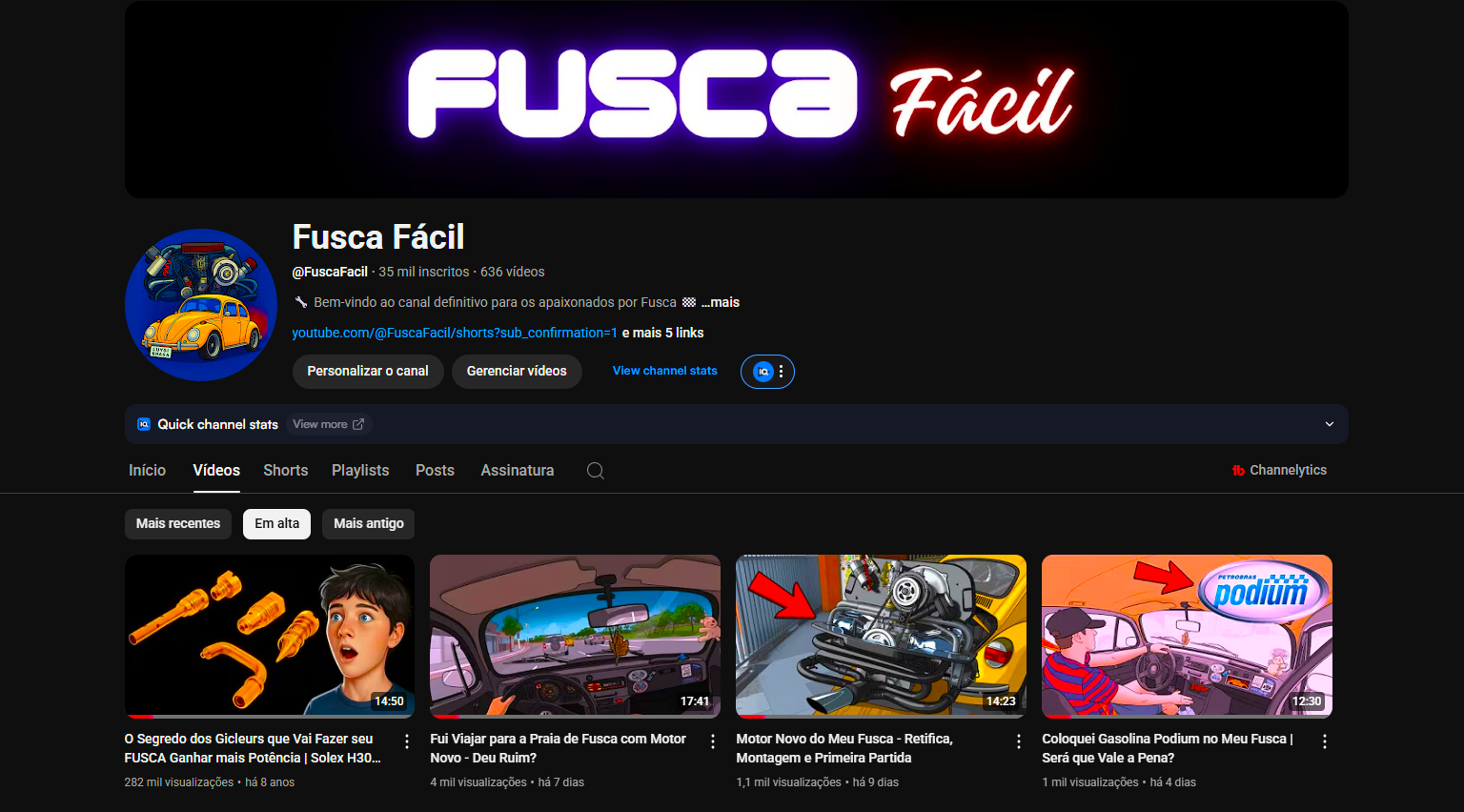Click the vidIQ extension icon button

(x=762, y=372)
